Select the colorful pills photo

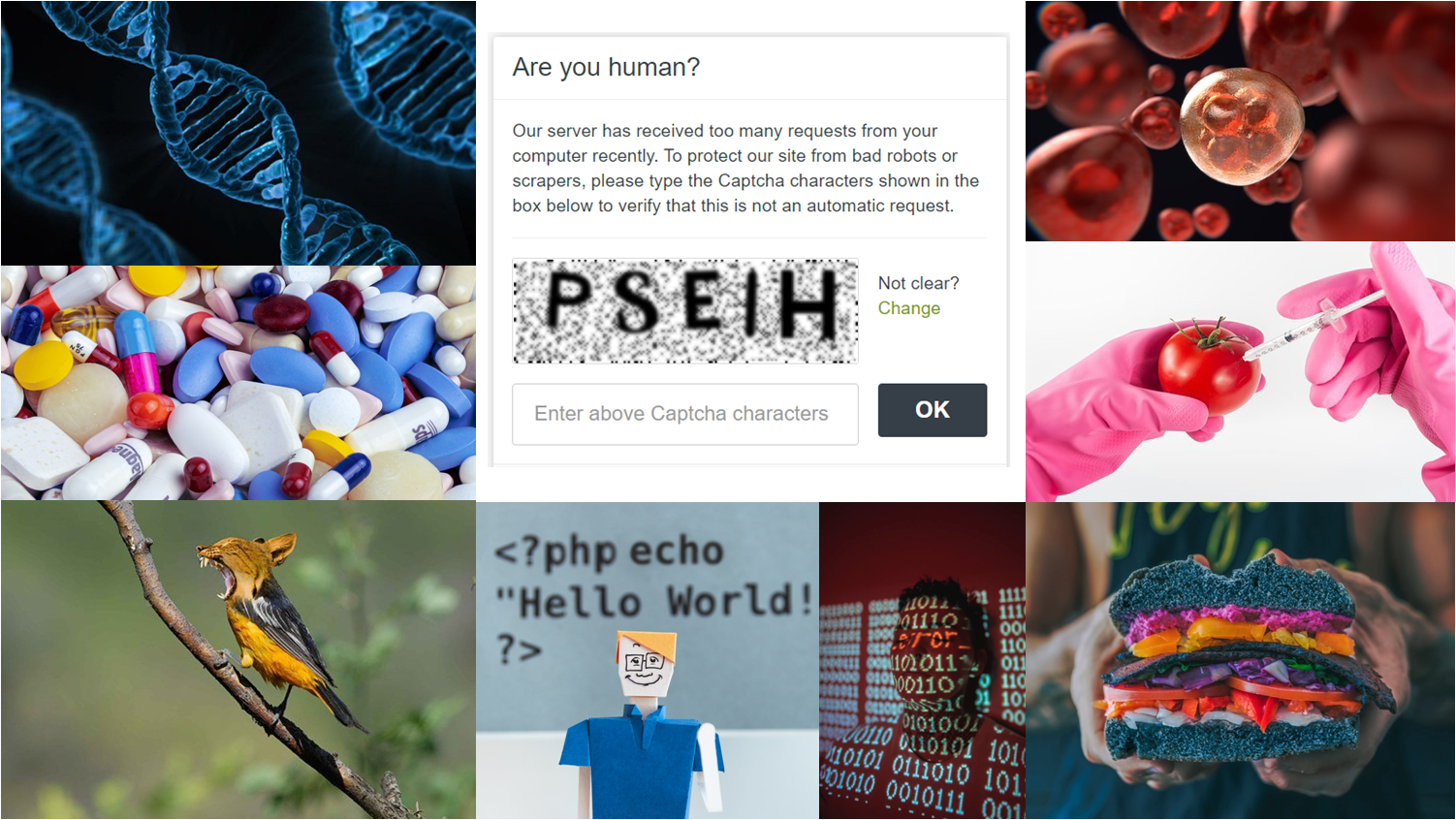pyautogui.click(x=237, y=383)
